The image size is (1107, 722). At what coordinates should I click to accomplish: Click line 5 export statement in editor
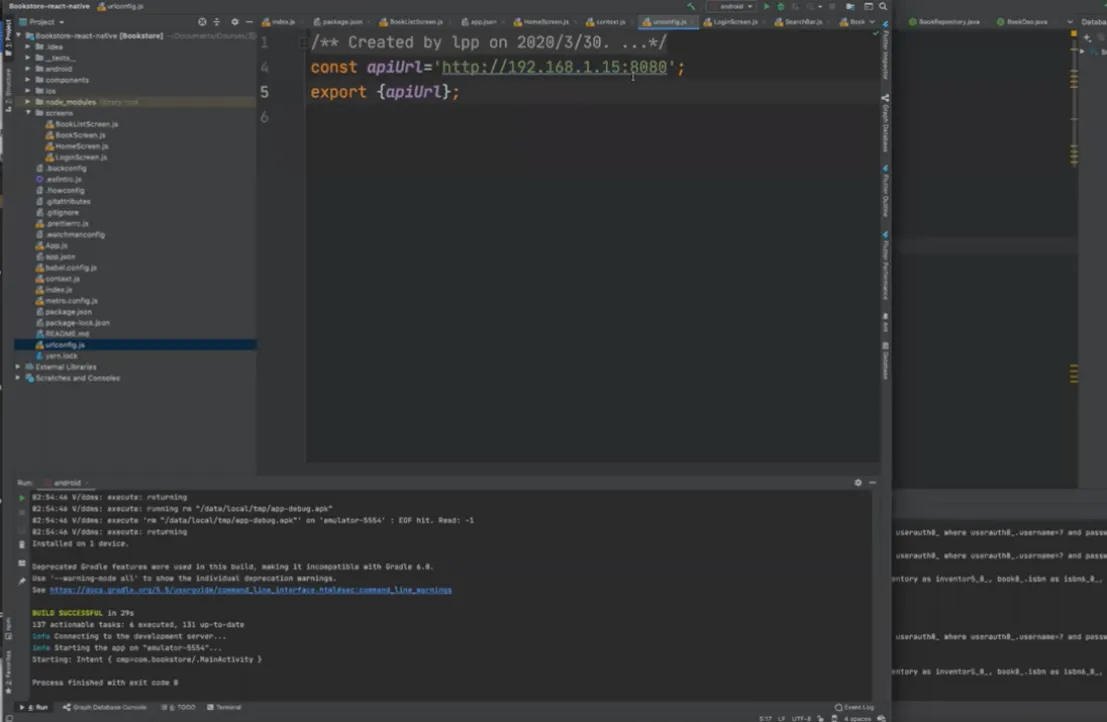click(385, 92)
